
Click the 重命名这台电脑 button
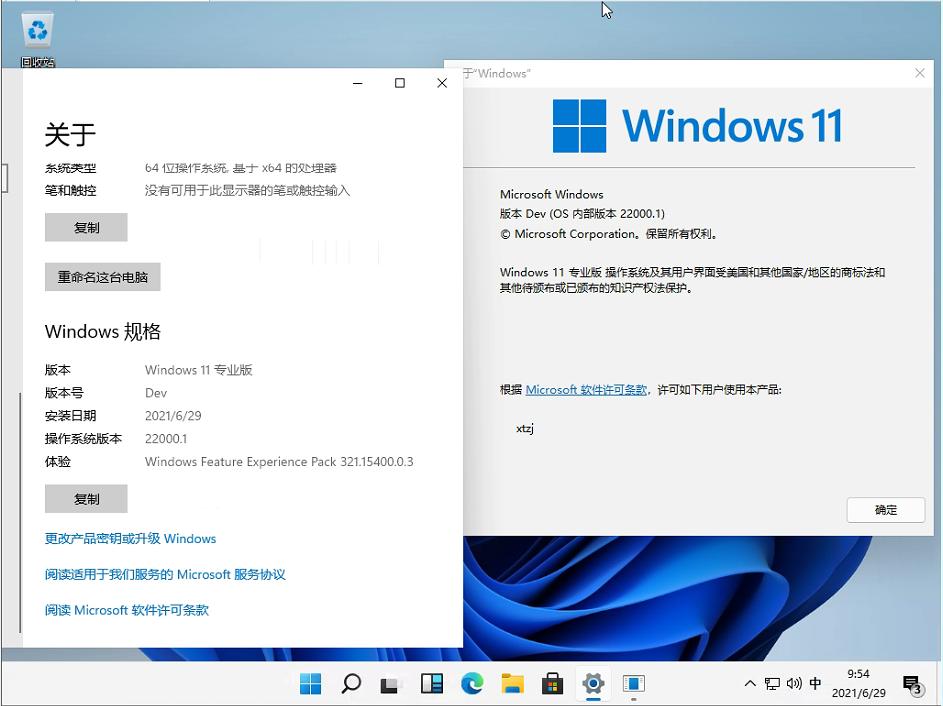pyautogui.click(x=102, y=277)
